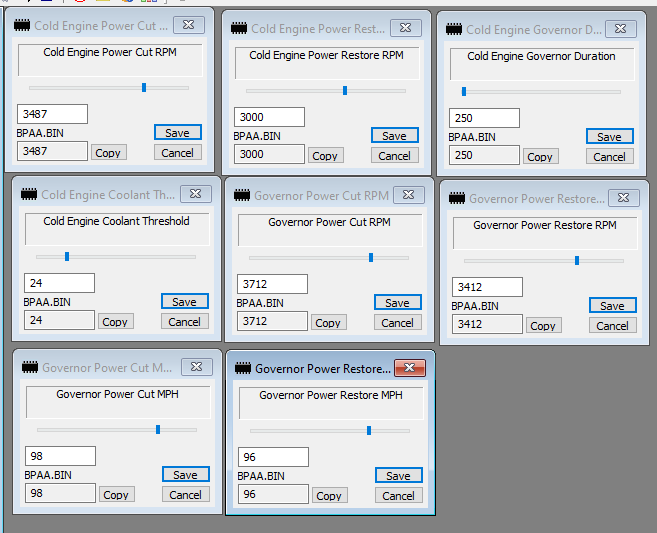Image resolution: width=657 pixels, height=533 pixels.
Task: Copy the Governor Power Cut MPH value
Action: (x=116, y=494)
